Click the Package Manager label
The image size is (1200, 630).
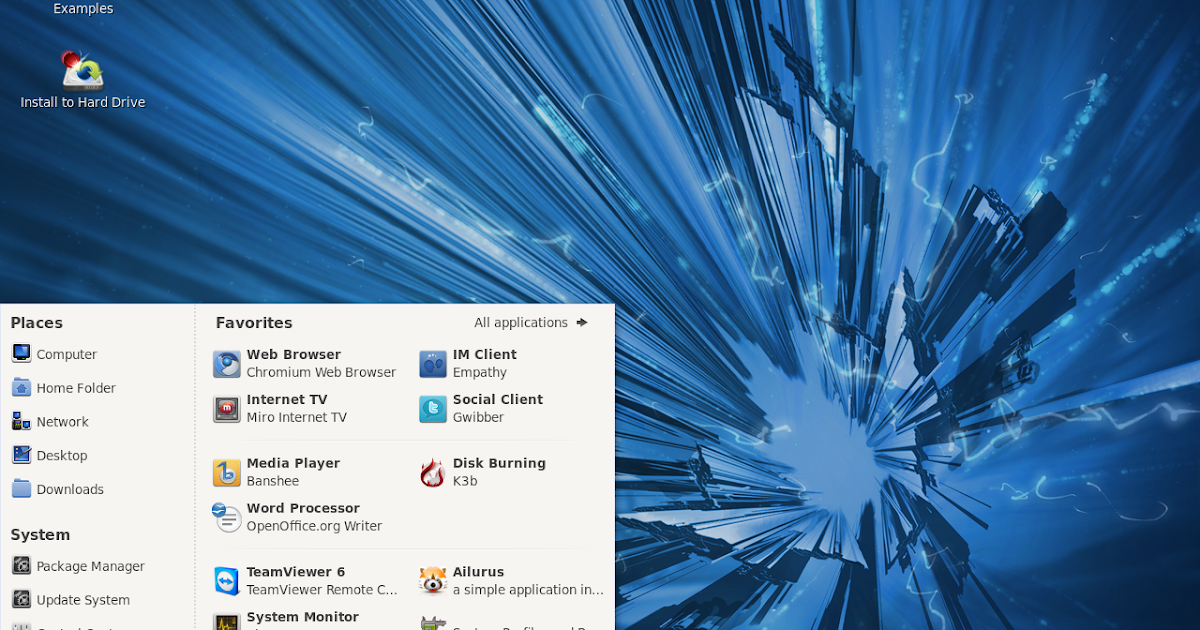tap(91, 566)
